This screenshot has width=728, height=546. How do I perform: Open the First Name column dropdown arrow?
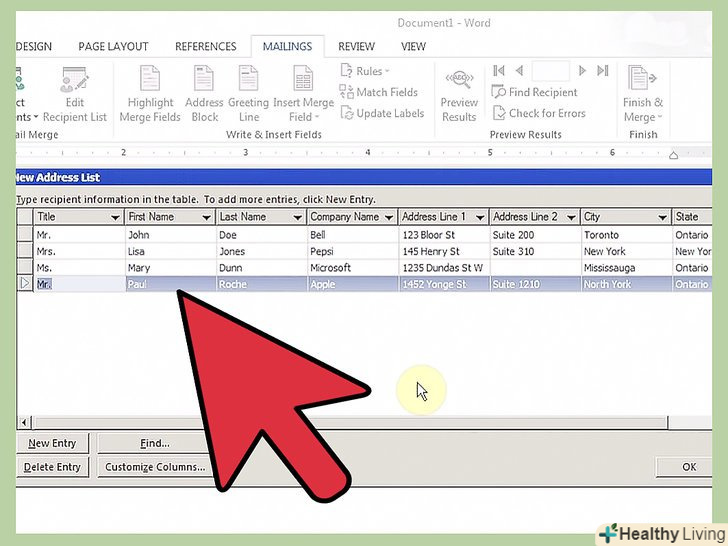pyautogui.click(x=206, y=217)
